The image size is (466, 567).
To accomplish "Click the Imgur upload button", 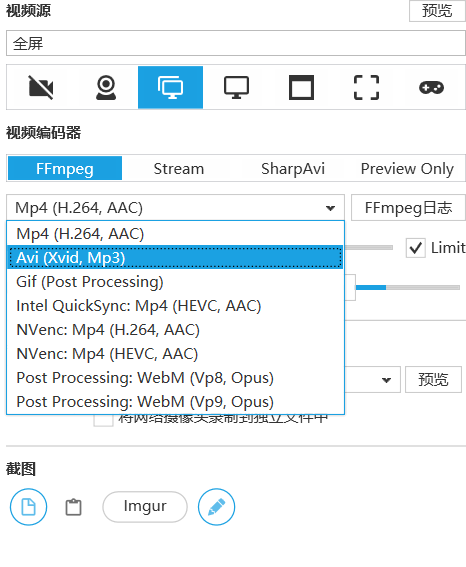I will coord(145,507).
